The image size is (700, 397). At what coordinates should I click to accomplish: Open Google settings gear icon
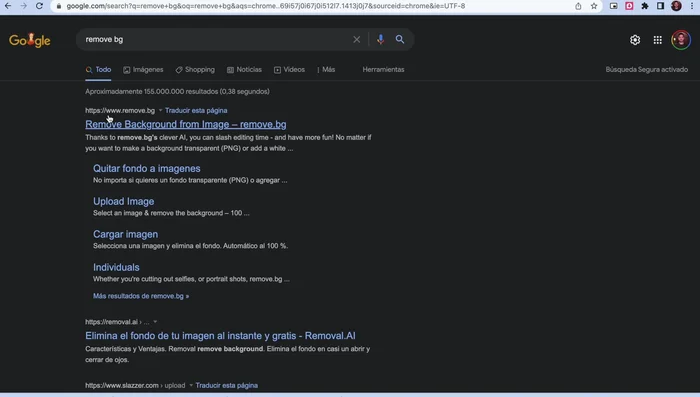click(635, 40)
